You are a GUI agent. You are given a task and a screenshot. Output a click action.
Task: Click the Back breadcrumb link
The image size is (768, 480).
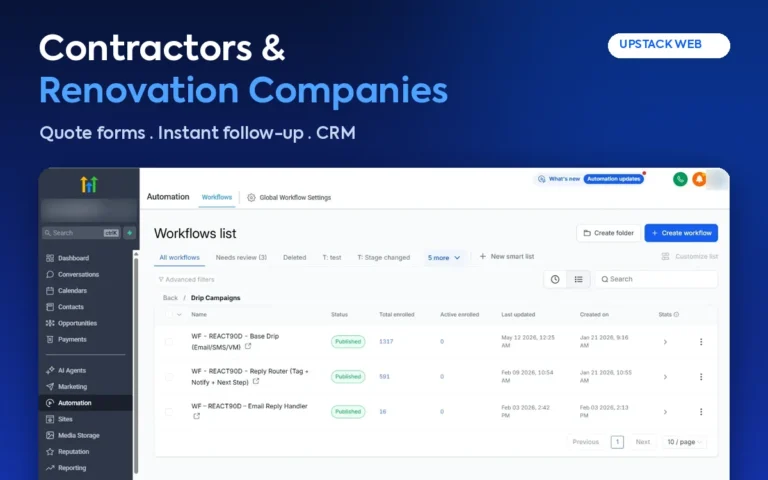point(170,298)
